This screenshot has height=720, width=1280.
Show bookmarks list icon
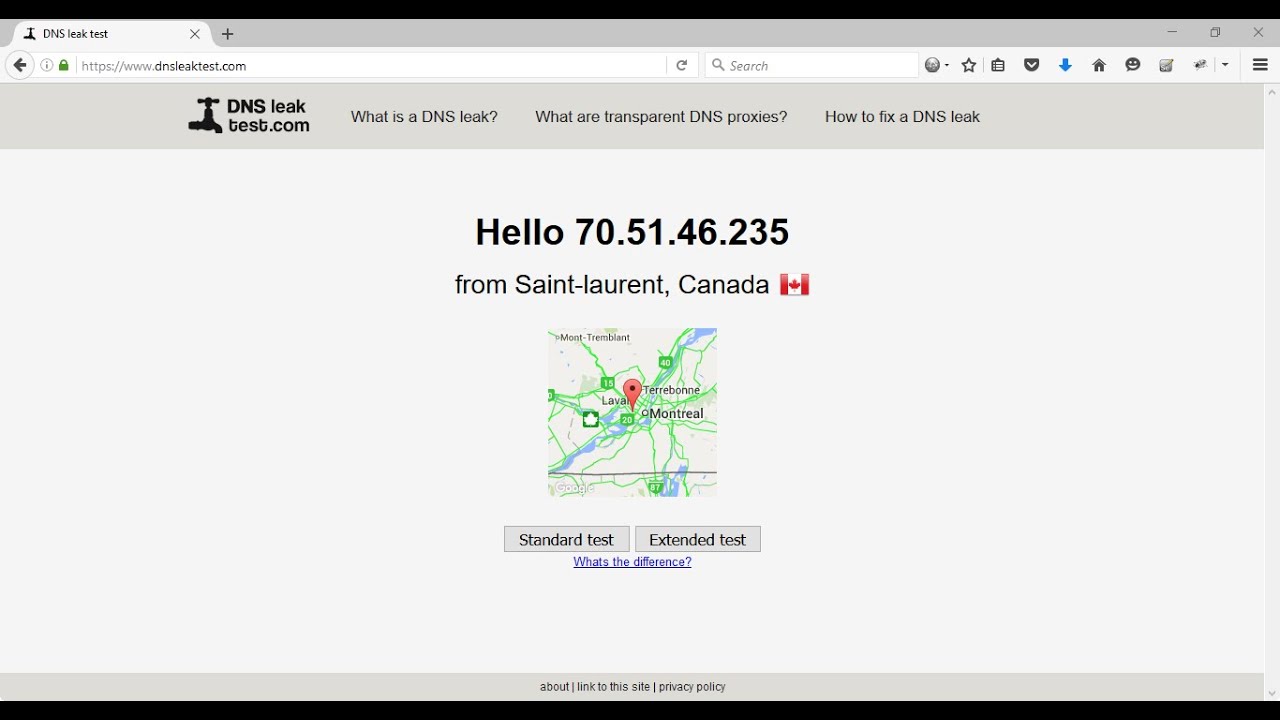(999, 65)
